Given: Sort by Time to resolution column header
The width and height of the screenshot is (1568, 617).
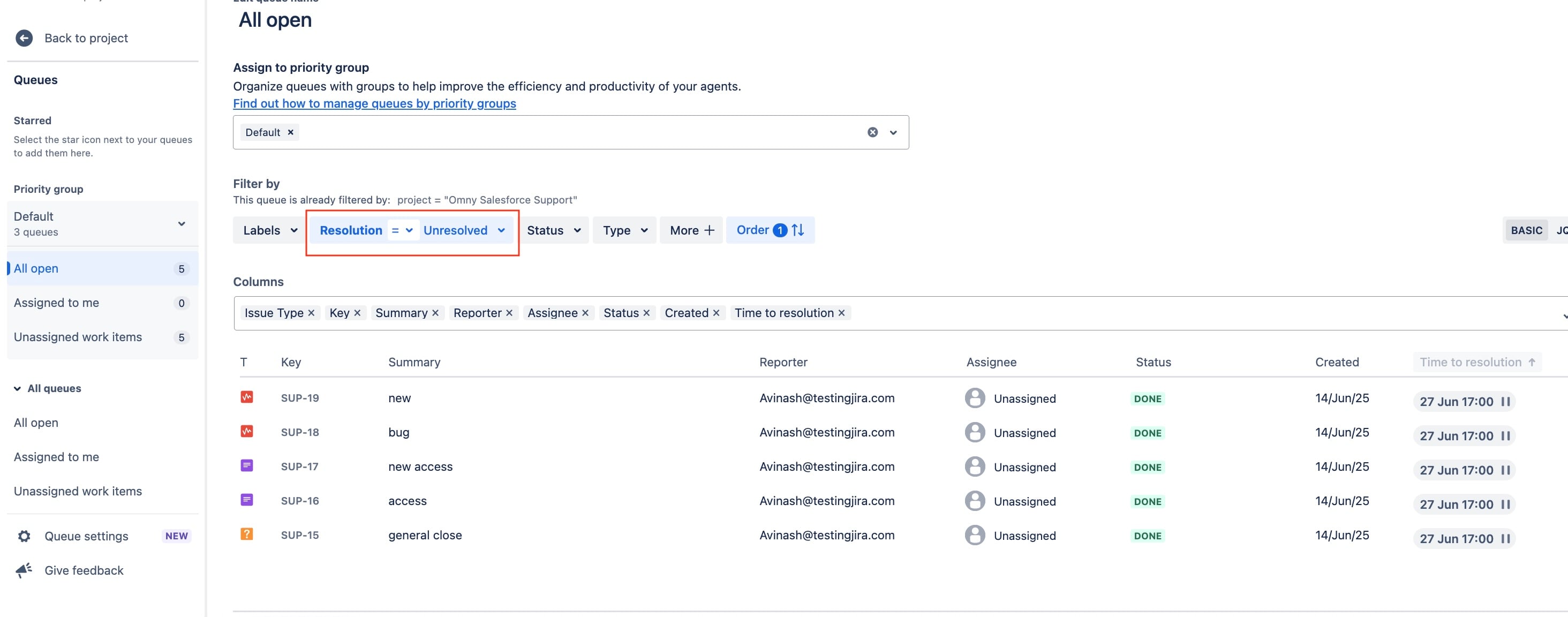Looking at the screenshot, I should pyautogui.click(x=1477, y=362).
